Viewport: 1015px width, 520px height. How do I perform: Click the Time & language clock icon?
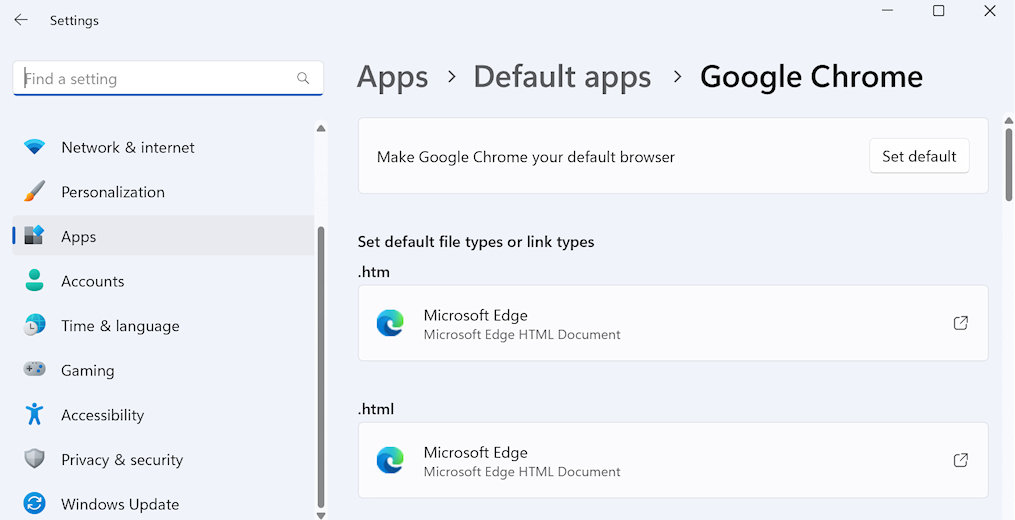click(34, 325)
